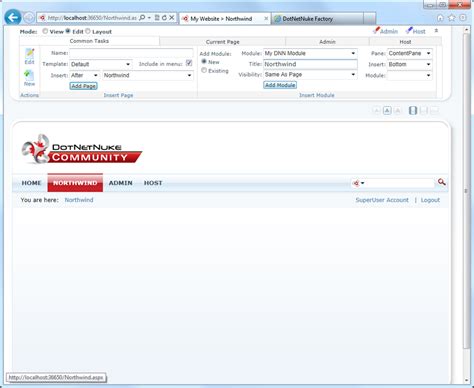Go back with the browser back arrow

pos(13,18)
